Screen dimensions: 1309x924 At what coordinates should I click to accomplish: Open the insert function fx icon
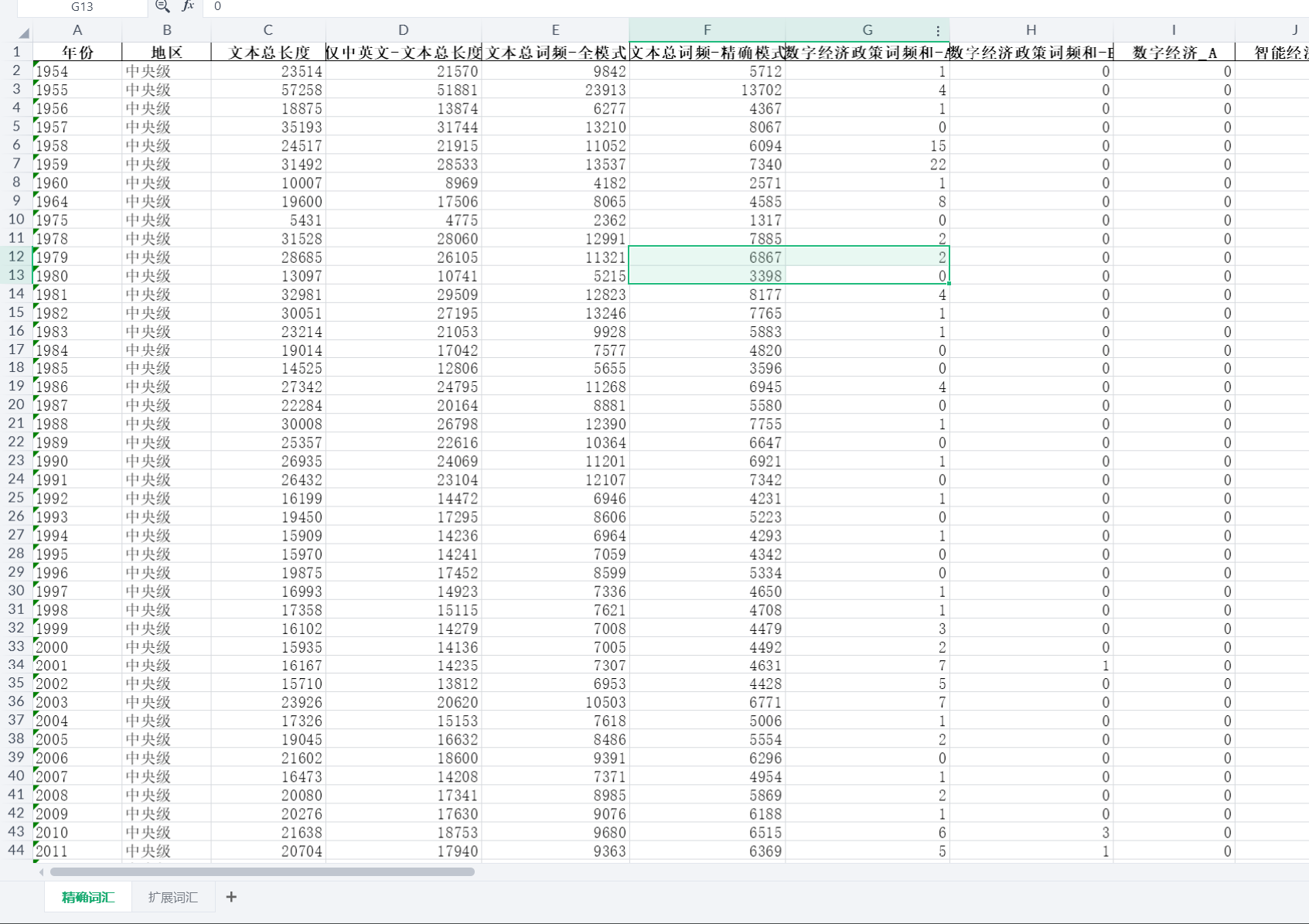click(188, 6)
